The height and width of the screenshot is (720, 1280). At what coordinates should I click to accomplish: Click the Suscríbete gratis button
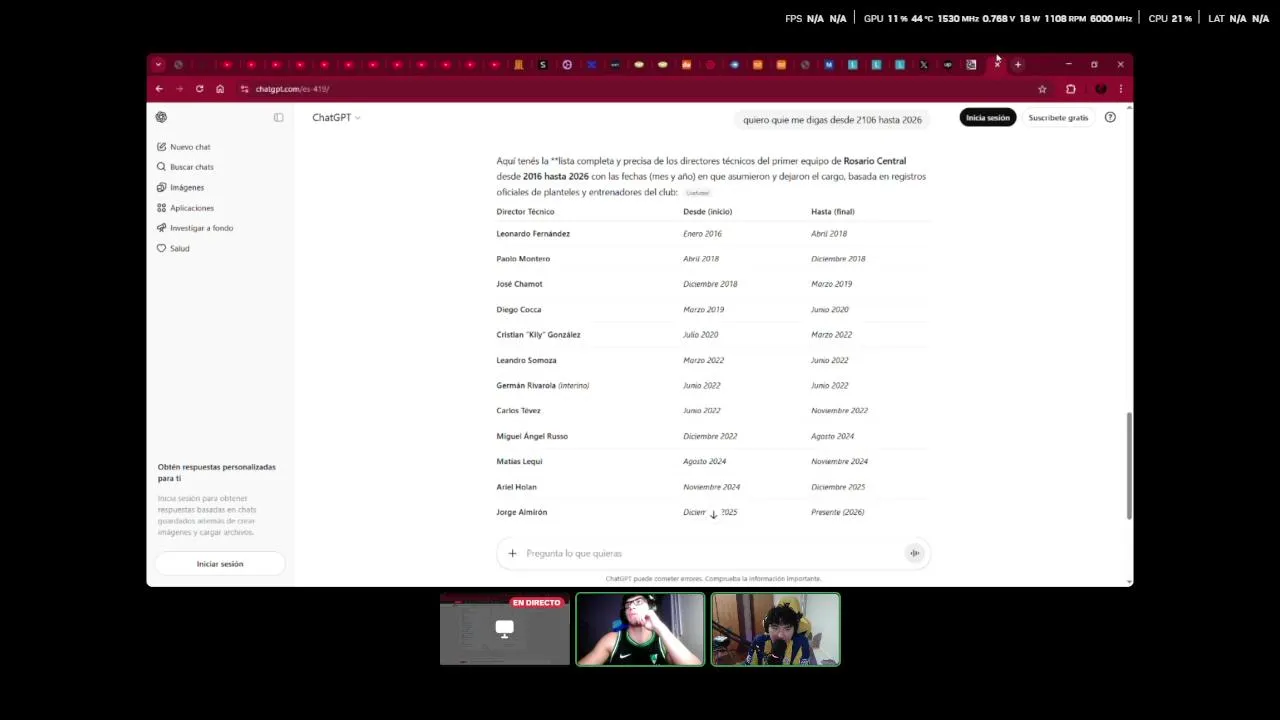tap(1058, 118)
